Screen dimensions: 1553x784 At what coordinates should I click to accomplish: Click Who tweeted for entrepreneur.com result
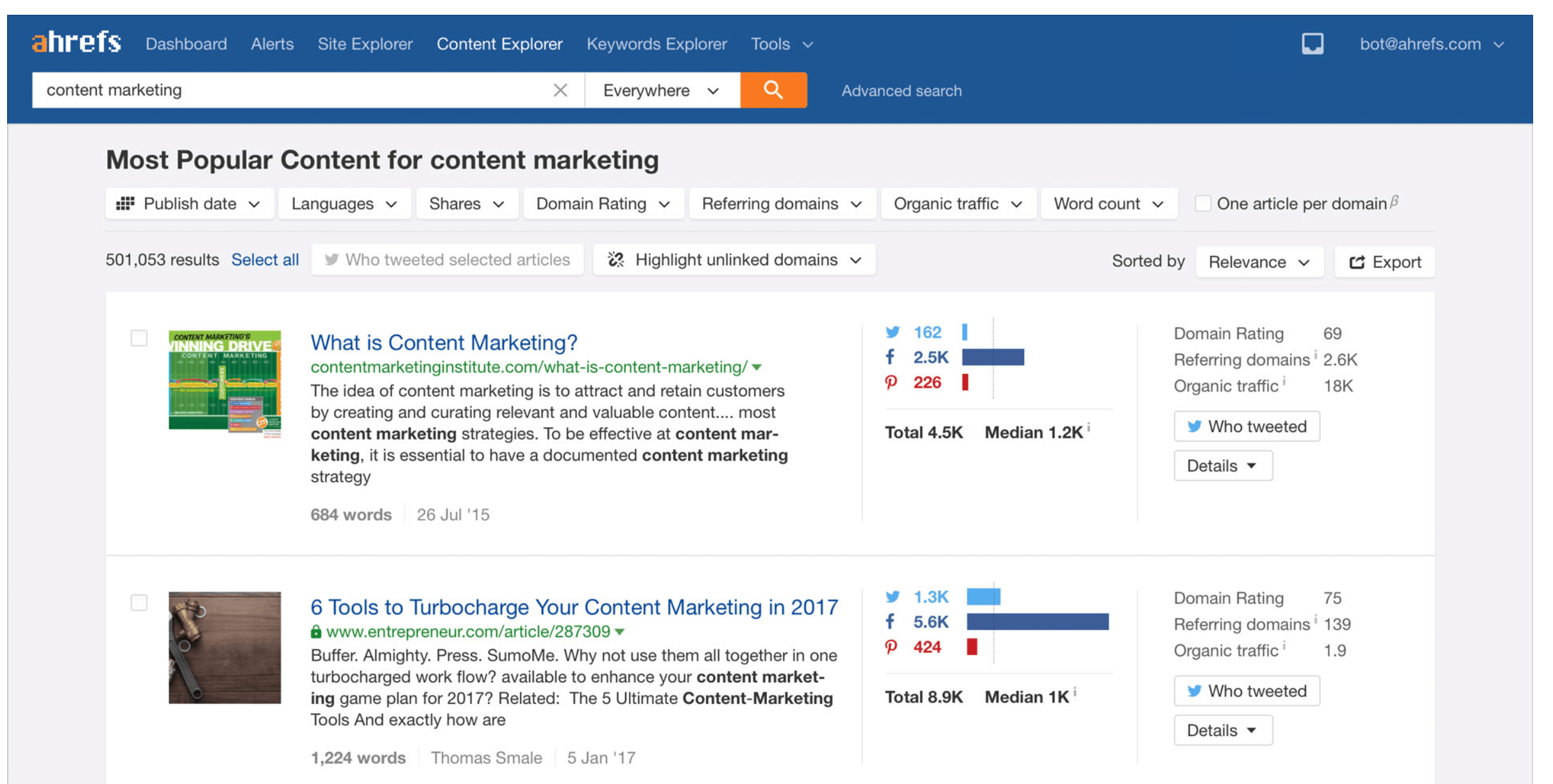pyautogui.click(x=1247, y=691)
